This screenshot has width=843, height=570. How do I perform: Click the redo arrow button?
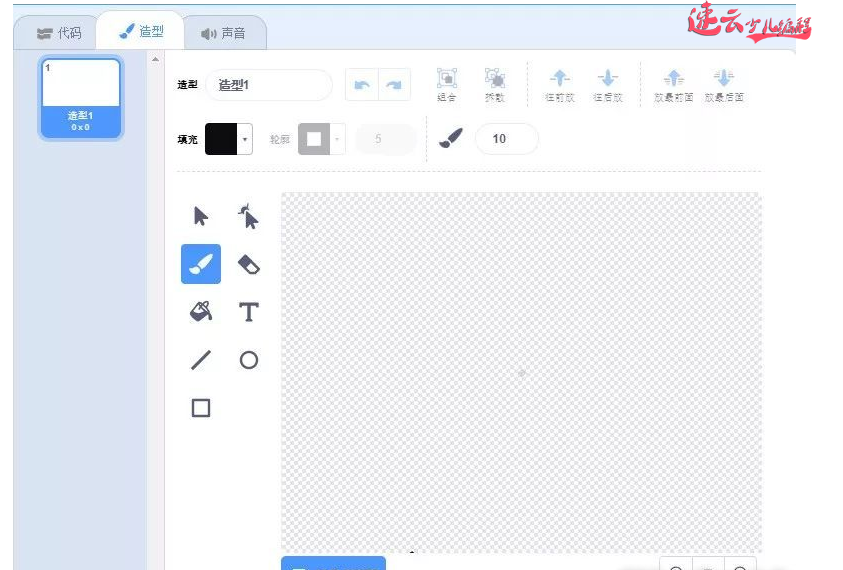pos(394,86)
